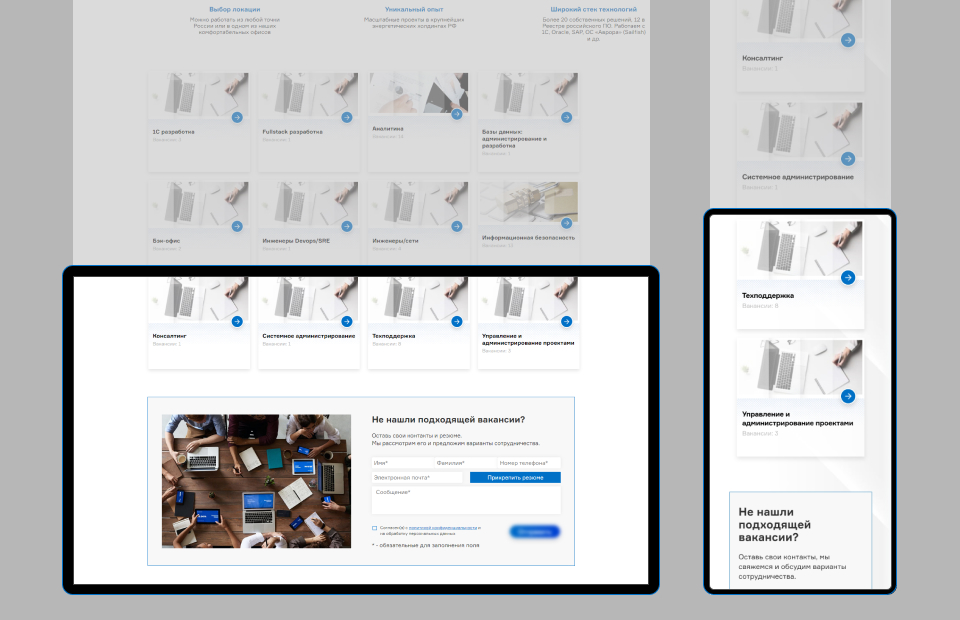Click the team meeting photo beside the form
This screenshot has width=960, height=620.
(256, 481)
